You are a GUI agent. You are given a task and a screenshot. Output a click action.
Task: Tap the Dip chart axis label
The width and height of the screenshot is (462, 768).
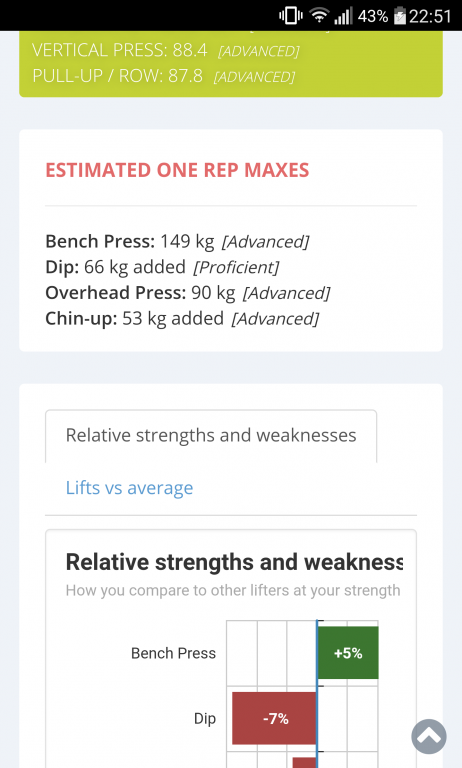click(205, 719)
